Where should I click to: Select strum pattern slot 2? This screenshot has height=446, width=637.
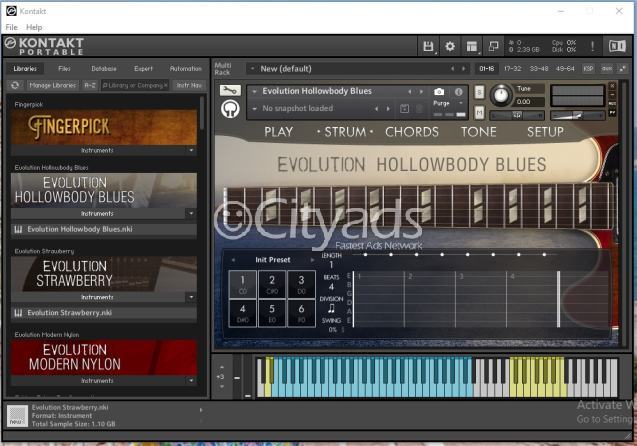(x=272, y=284)
